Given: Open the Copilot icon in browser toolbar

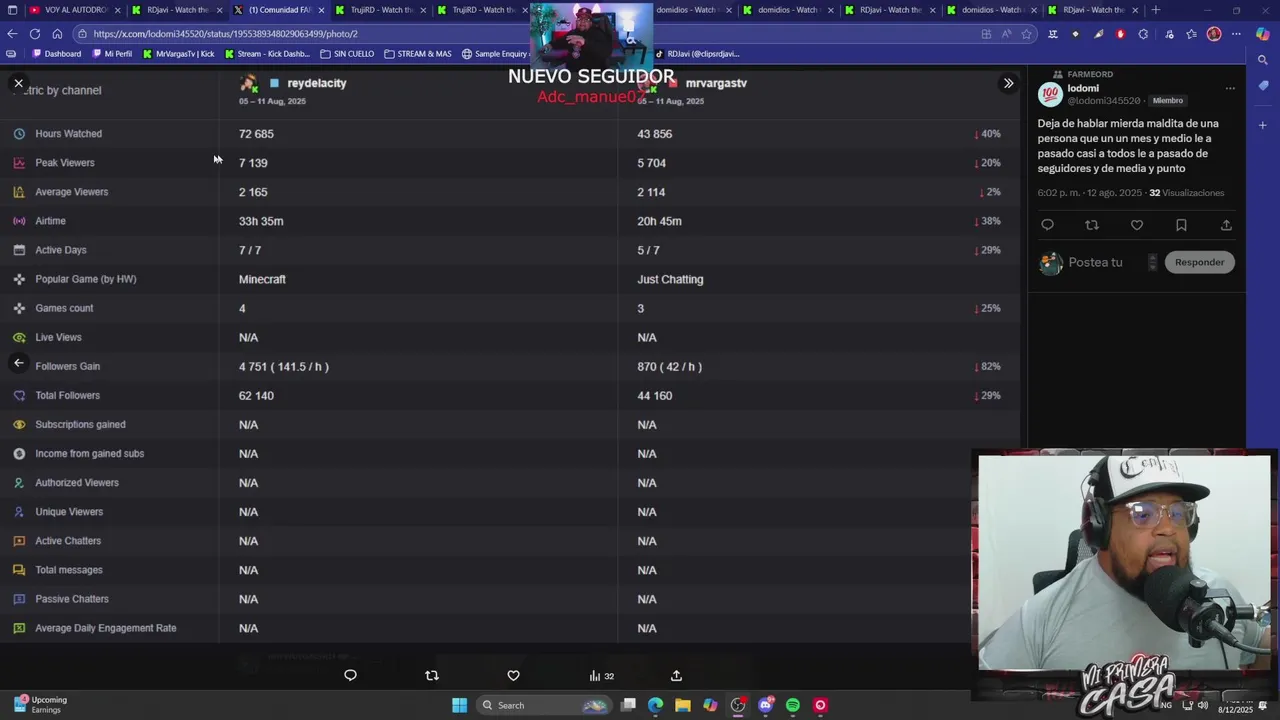Looking at the screenshot, I should (1262, 34).
